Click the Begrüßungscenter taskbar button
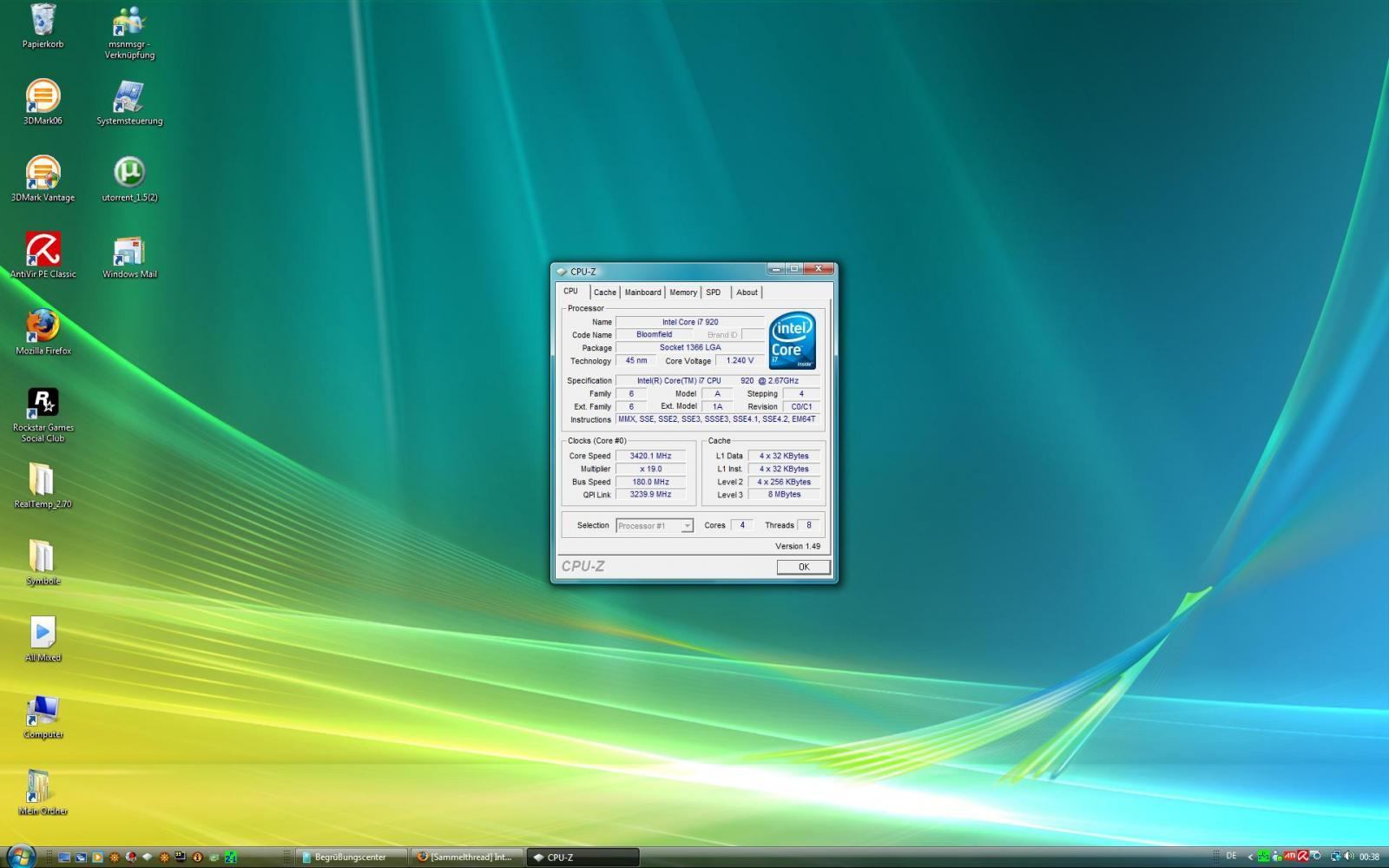 pos(352,857)
